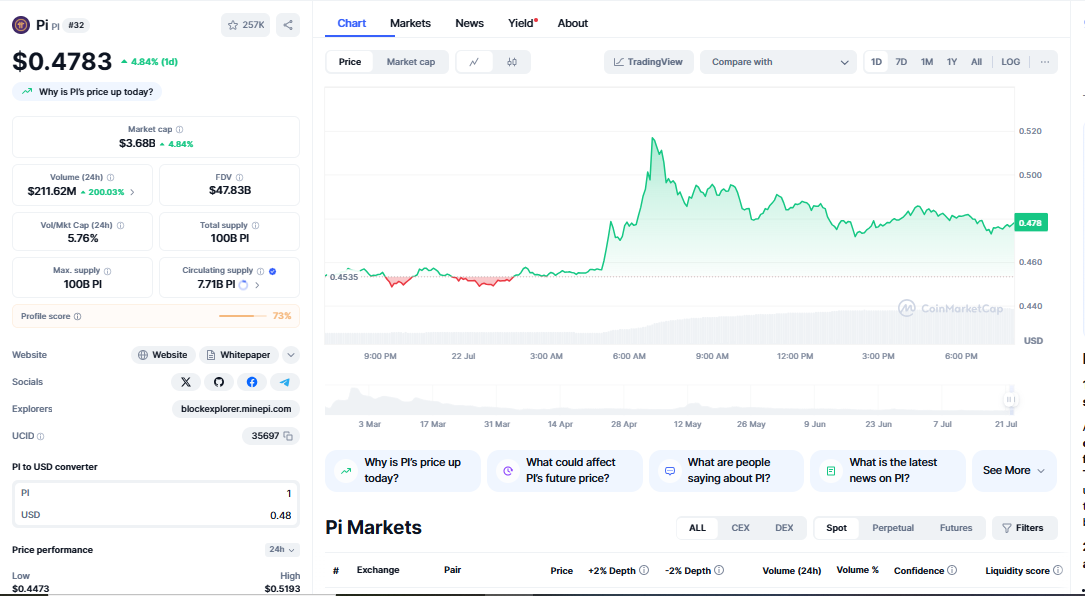
Task: Open the Whitepaper link
Action: point(239,355)
